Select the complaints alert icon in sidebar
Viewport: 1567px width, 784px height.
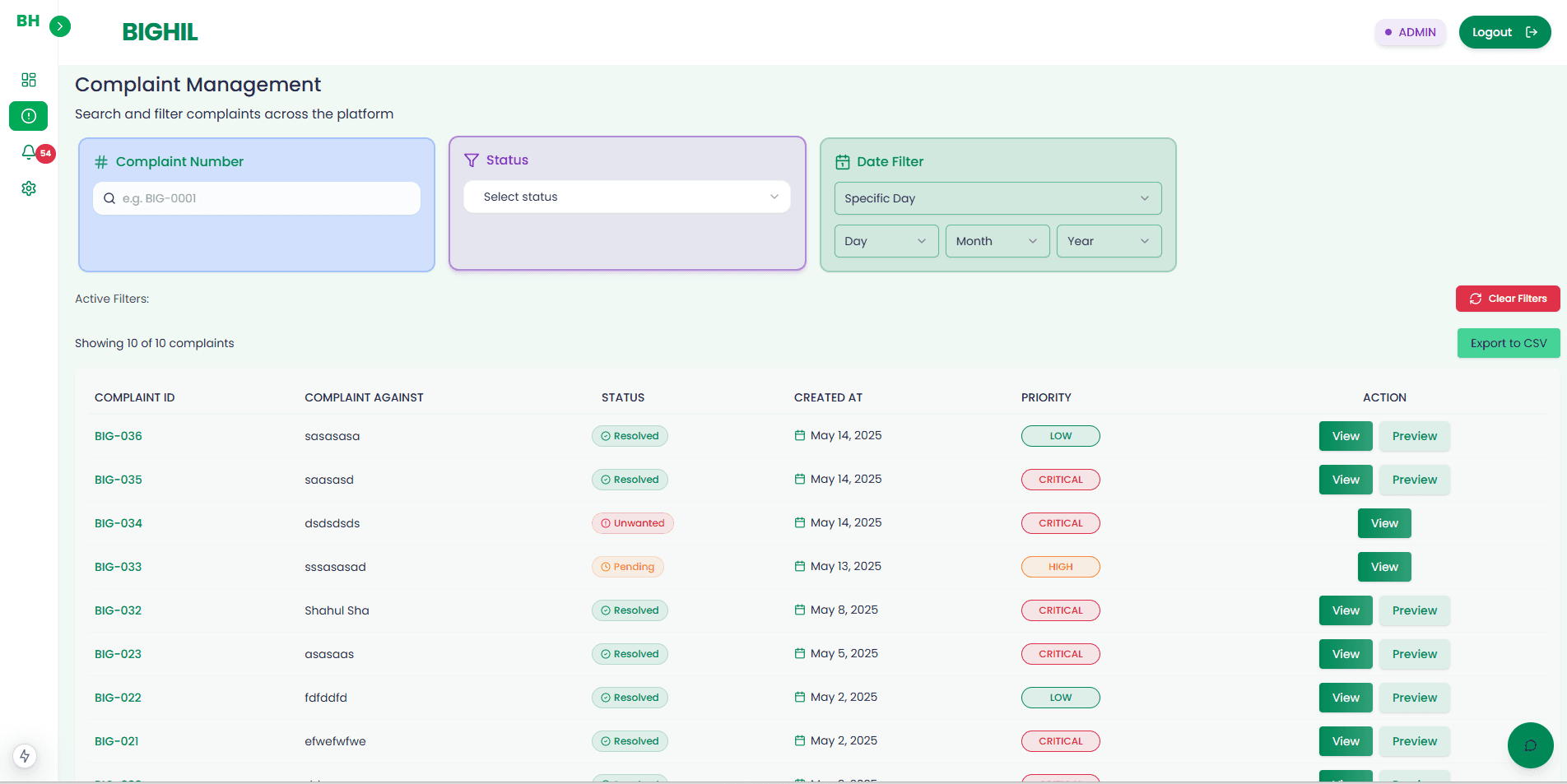point(29,116)
